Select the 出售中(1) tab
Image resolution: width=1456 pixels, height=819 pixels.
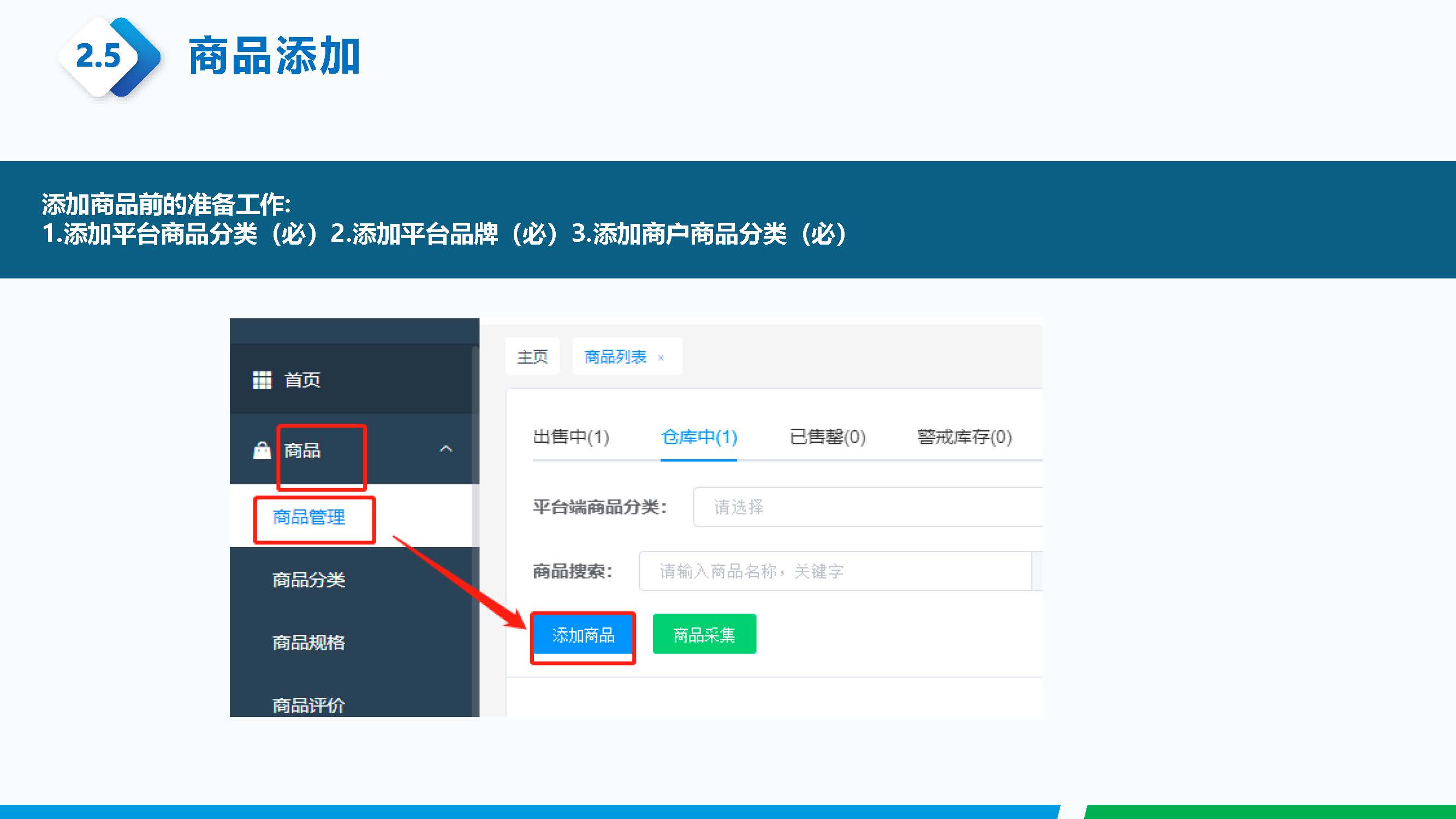pos(571,437)
